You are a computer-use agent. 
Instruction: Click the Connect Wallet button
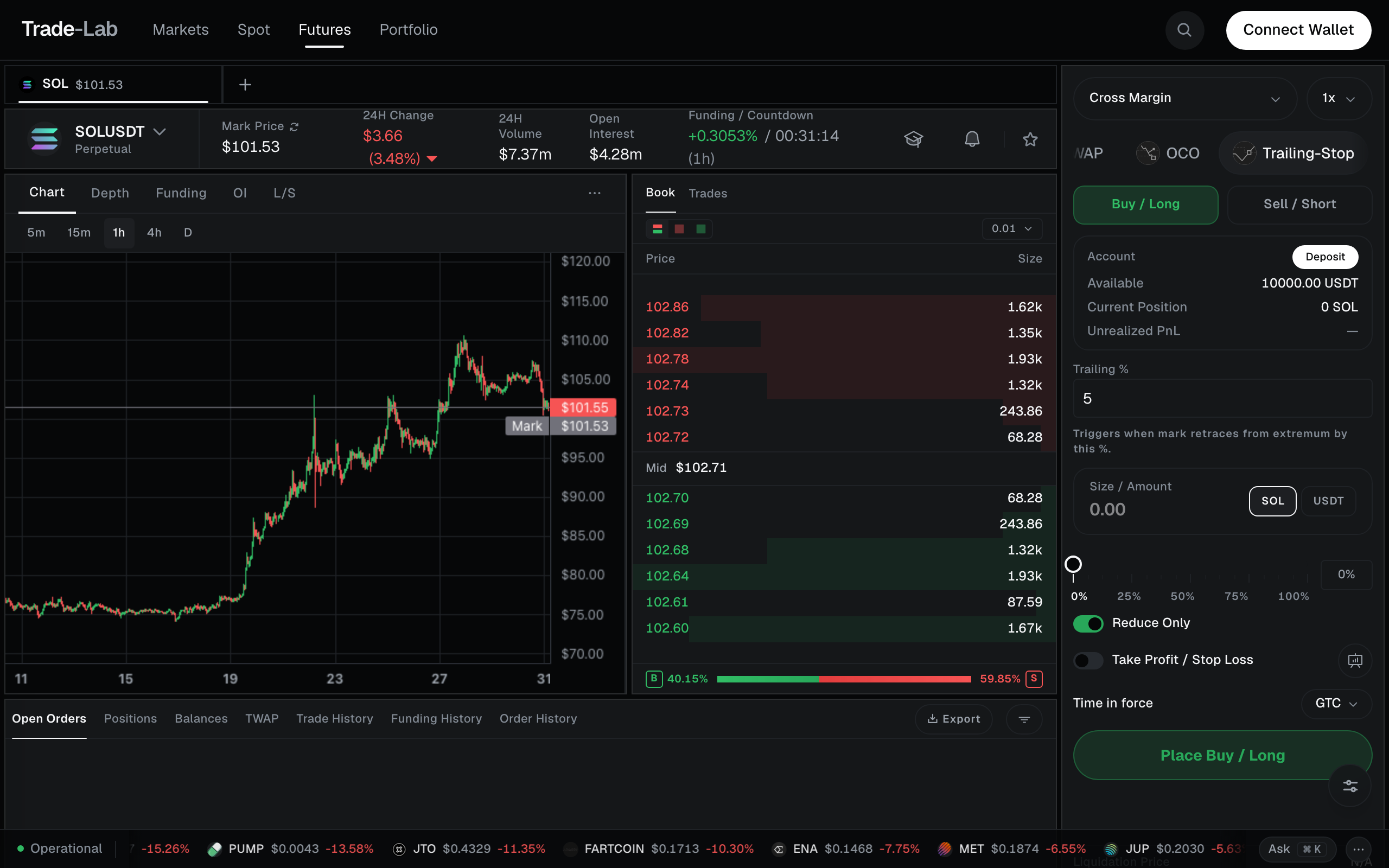(x=1298, y=30)
